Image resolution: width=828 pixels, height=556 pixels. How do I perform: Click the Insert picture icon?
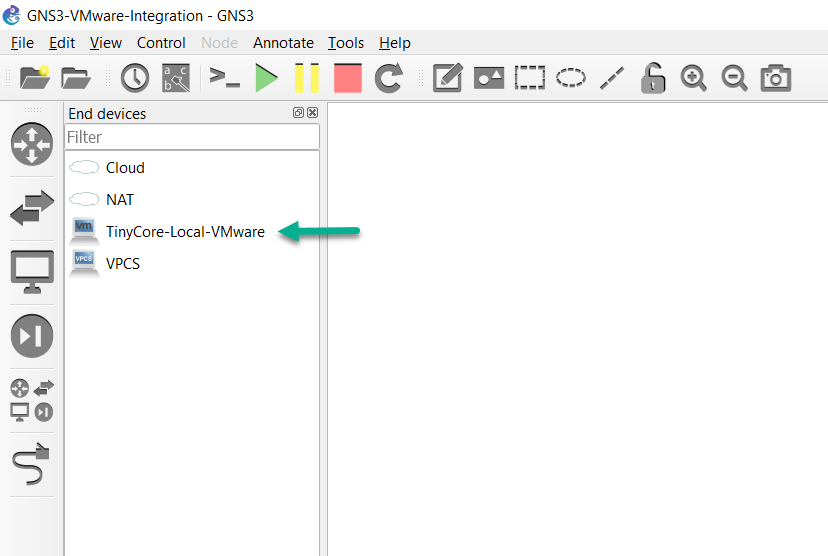pos(489,78)
